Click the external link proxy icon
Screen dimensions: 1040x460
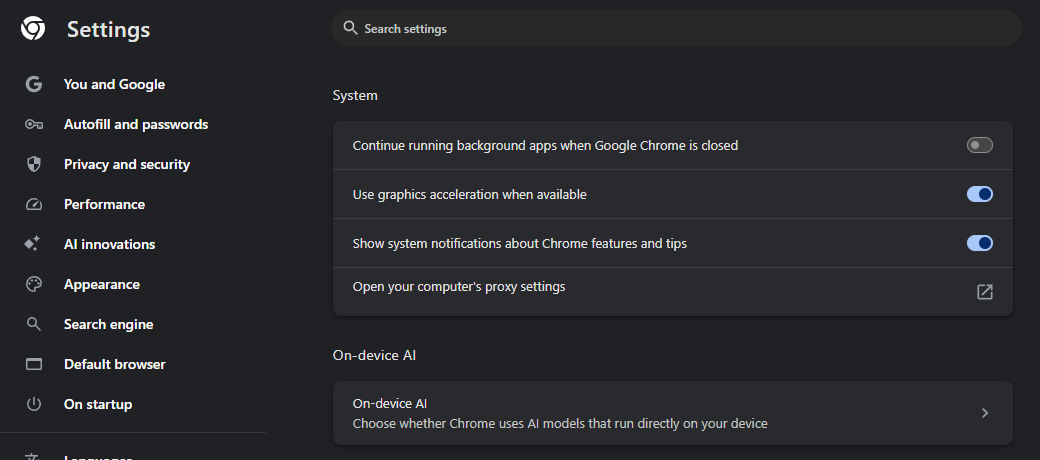coord(985,292)
